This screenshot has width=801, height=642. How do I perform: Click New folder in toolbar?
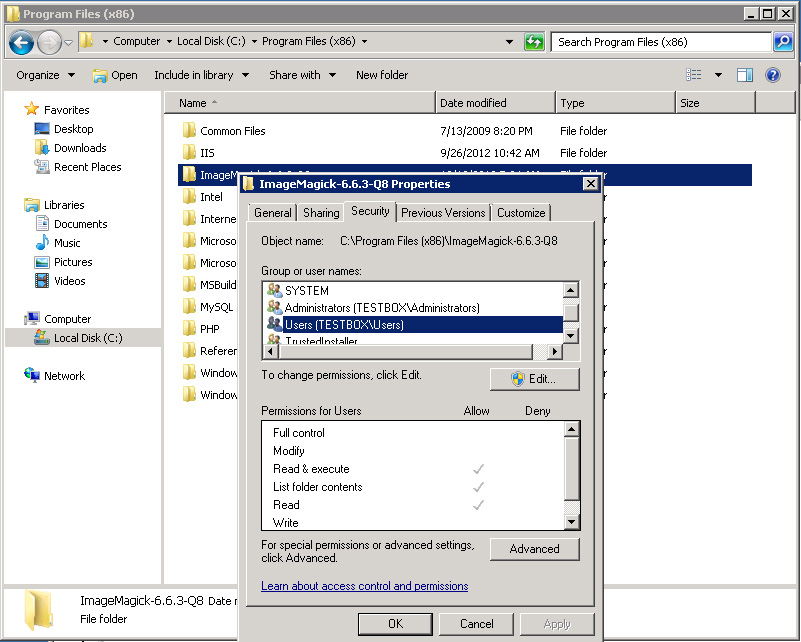(x=382, y=75)
